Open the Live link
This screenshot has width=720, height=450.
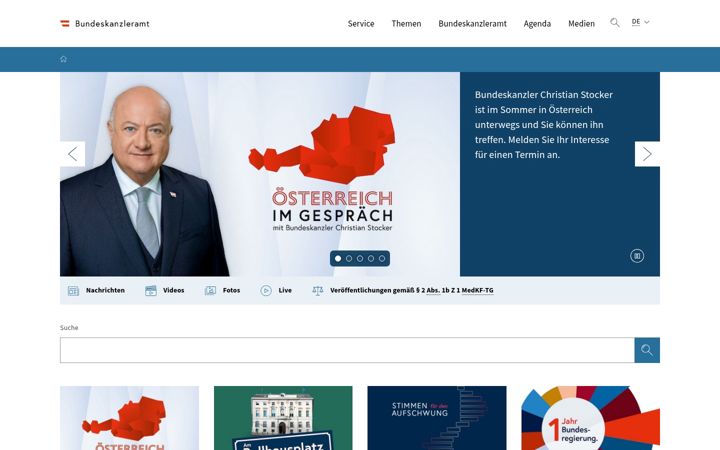click(x=285, y=290)
